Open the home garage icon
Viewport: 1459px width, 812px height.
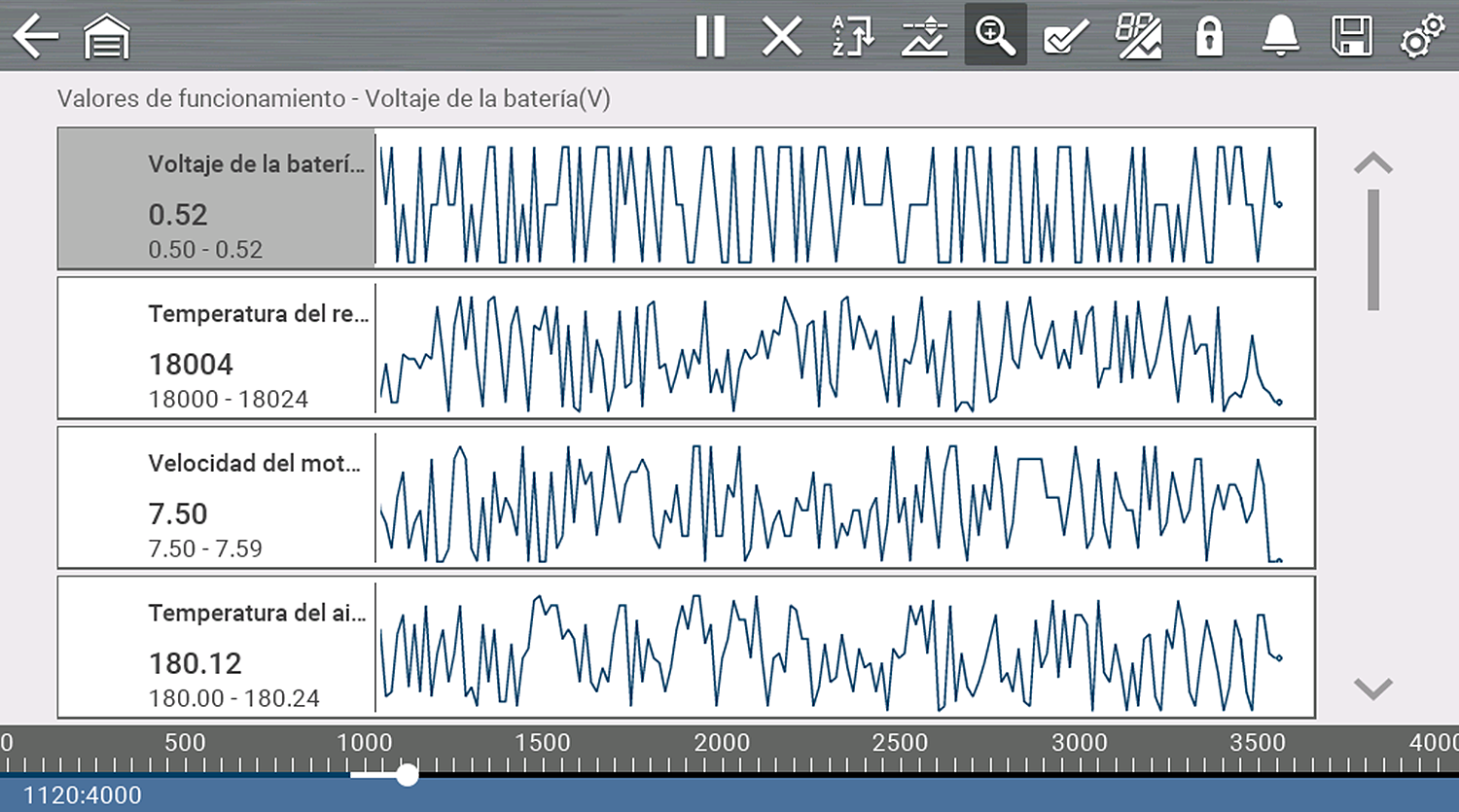pos(107,37)
